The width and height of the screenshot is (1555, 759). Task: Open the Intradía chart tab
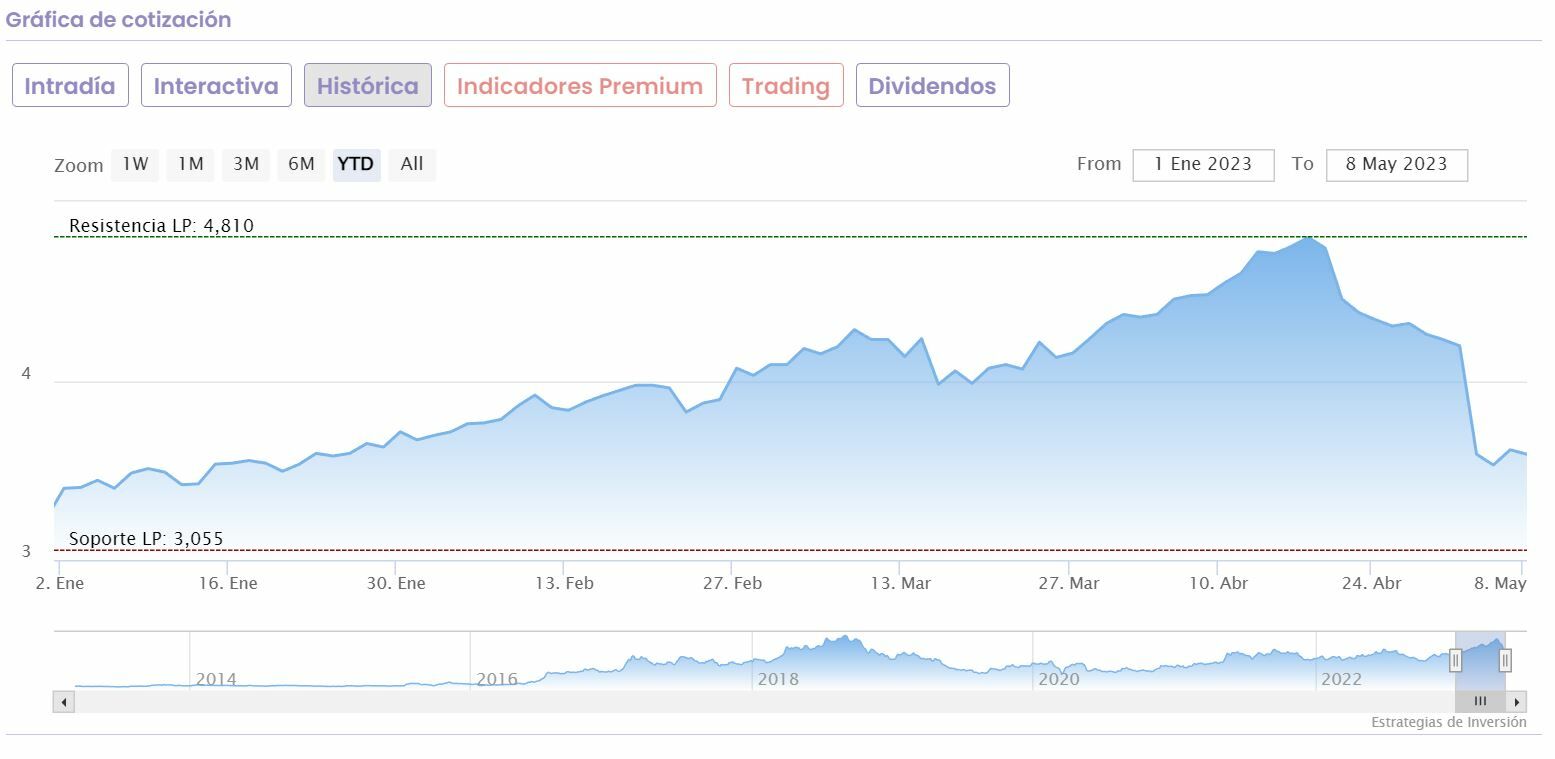point(70,86)
